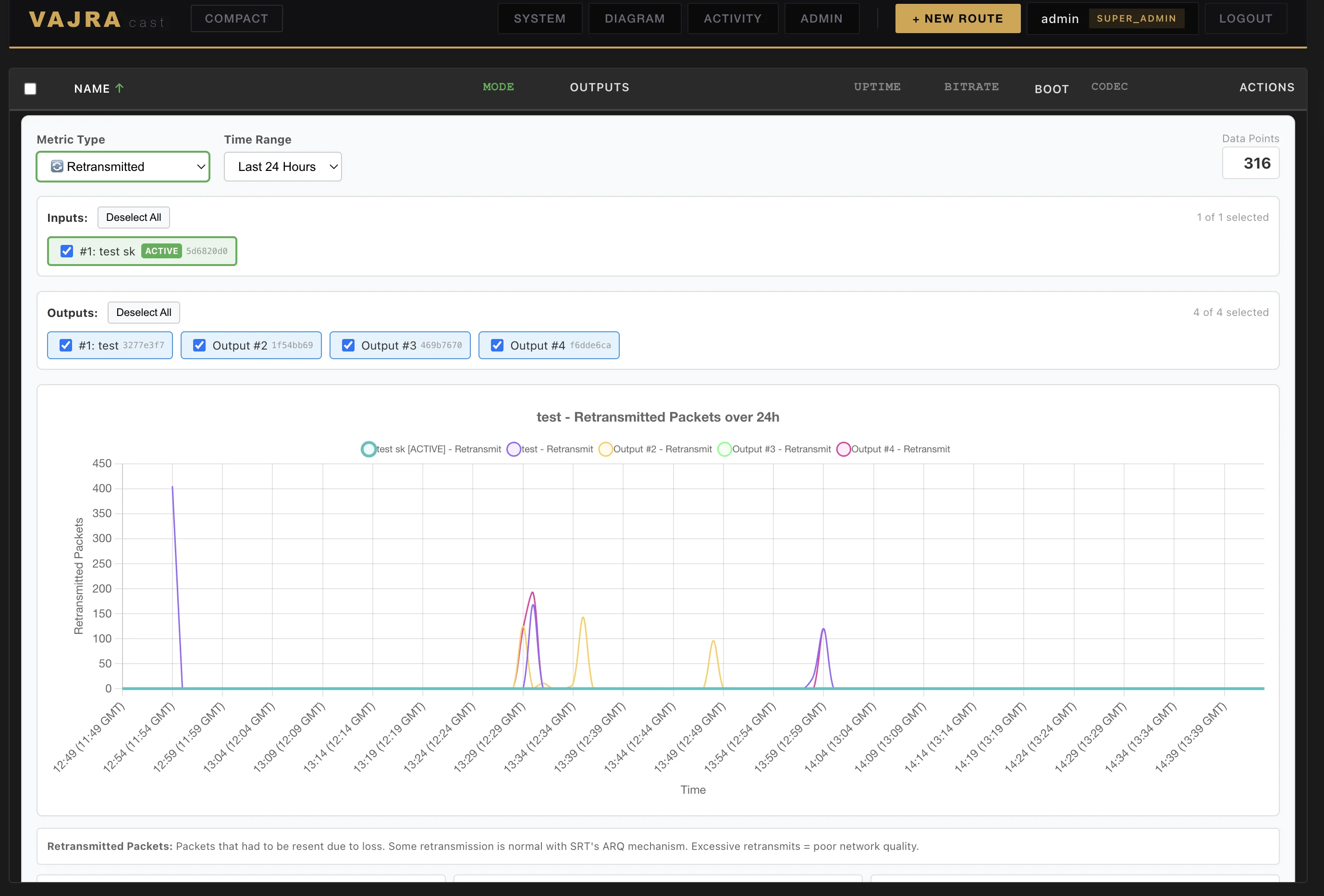Open the Metric Type dropdown
Screen dimensions: 1324x896
coord(123,166)
